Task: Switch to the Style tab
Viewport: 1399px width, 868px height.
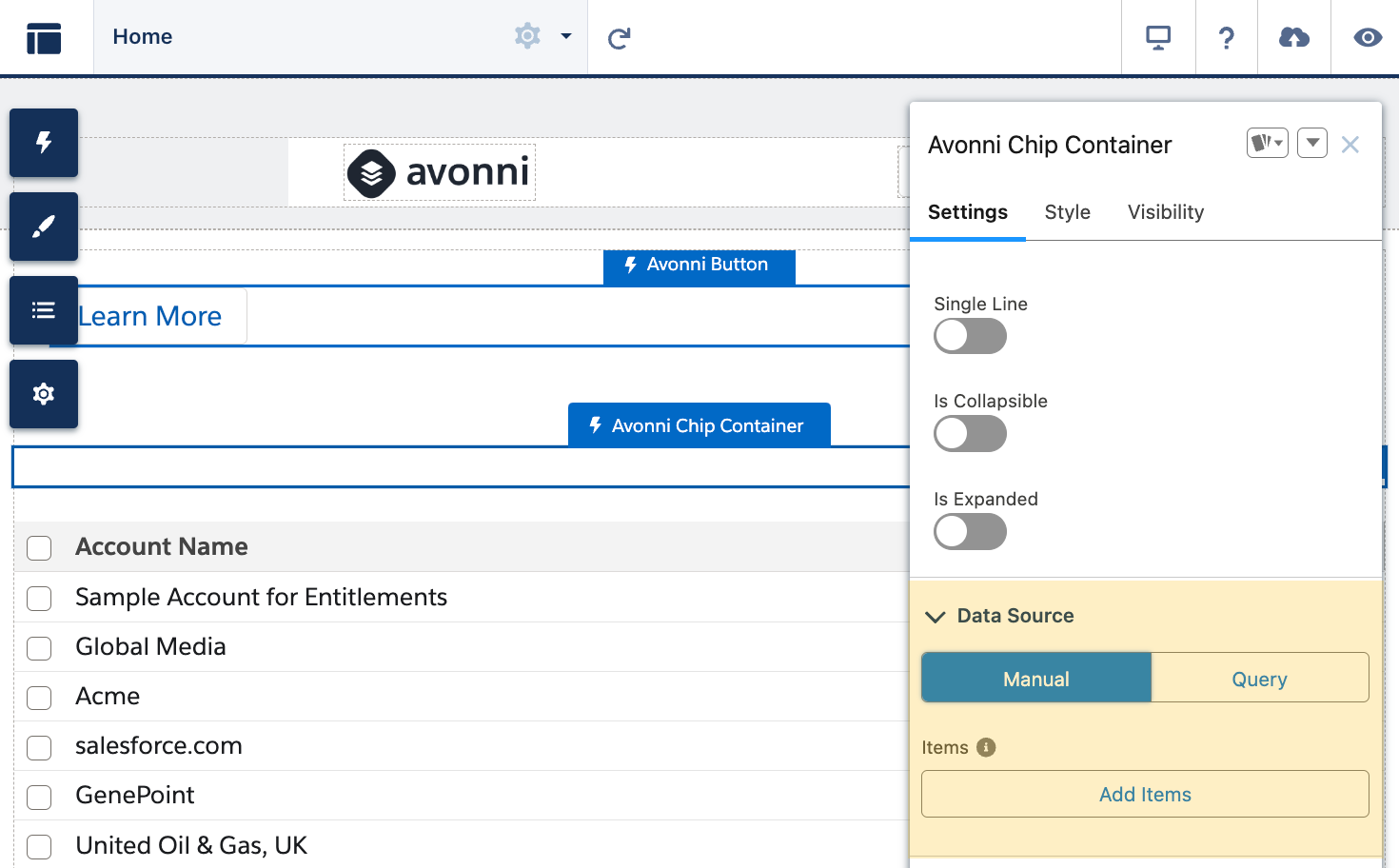Action: point(1067,212)
